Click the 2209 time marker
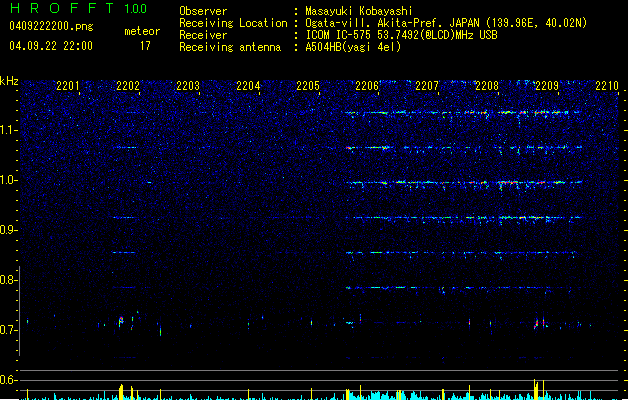 tap(547, 86)
